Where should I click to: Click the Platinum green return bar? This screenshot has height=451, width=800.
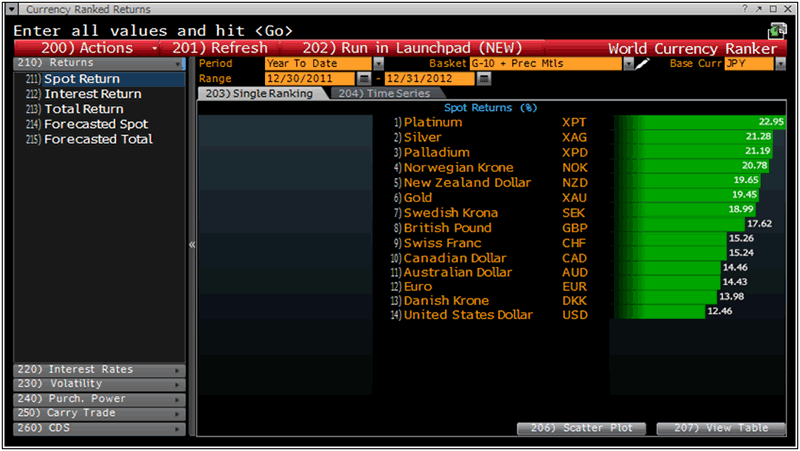[x=699, y=122]
